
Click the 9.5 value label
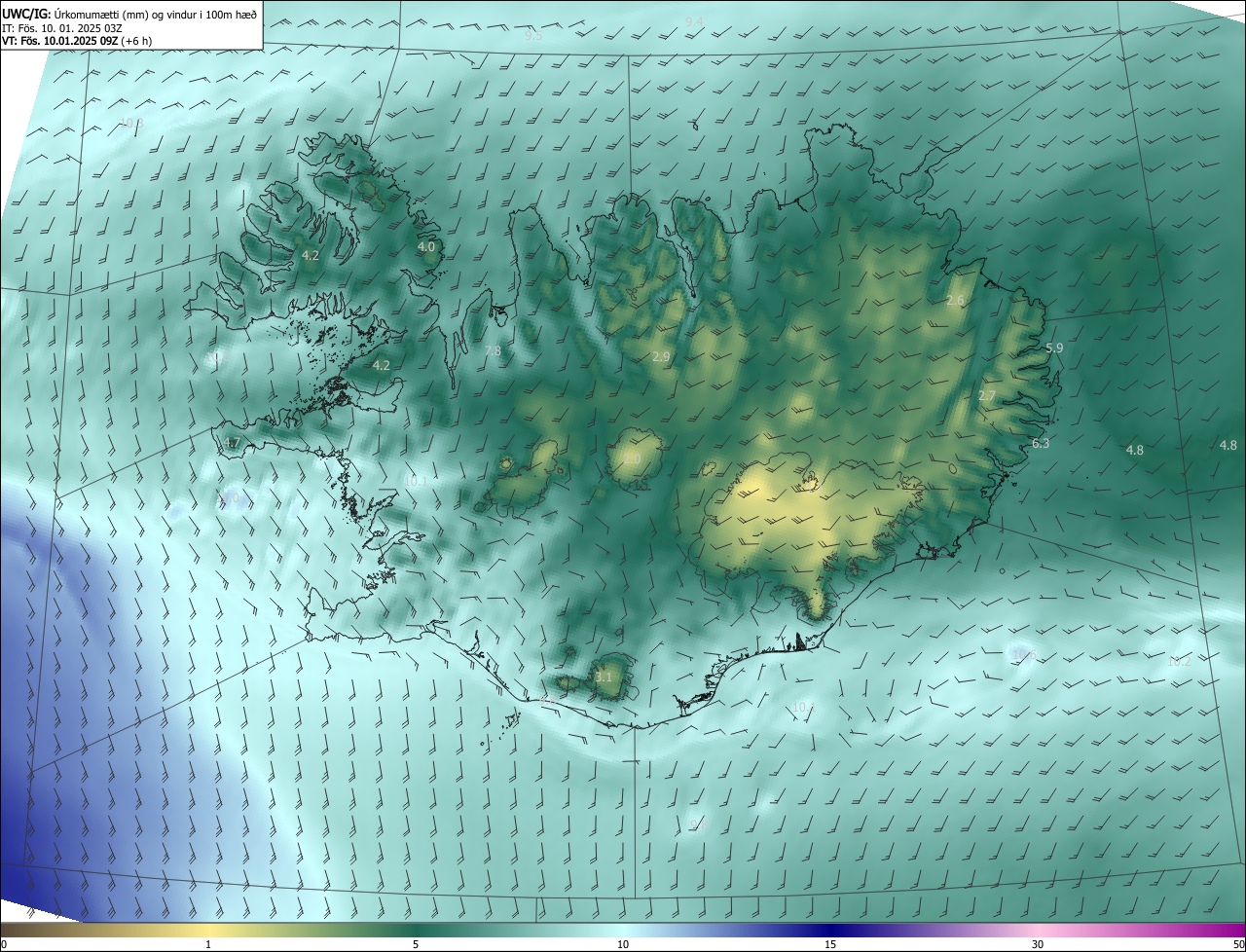pos(533,36)
